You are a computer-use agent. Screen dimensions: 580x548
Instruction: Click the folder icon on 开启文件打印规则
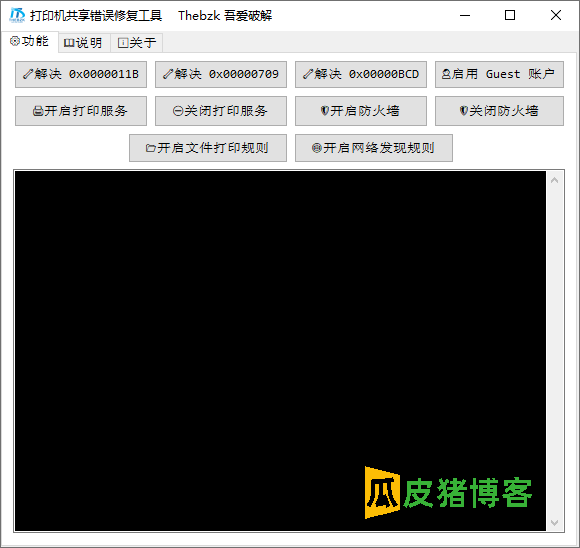click(151, 148)
